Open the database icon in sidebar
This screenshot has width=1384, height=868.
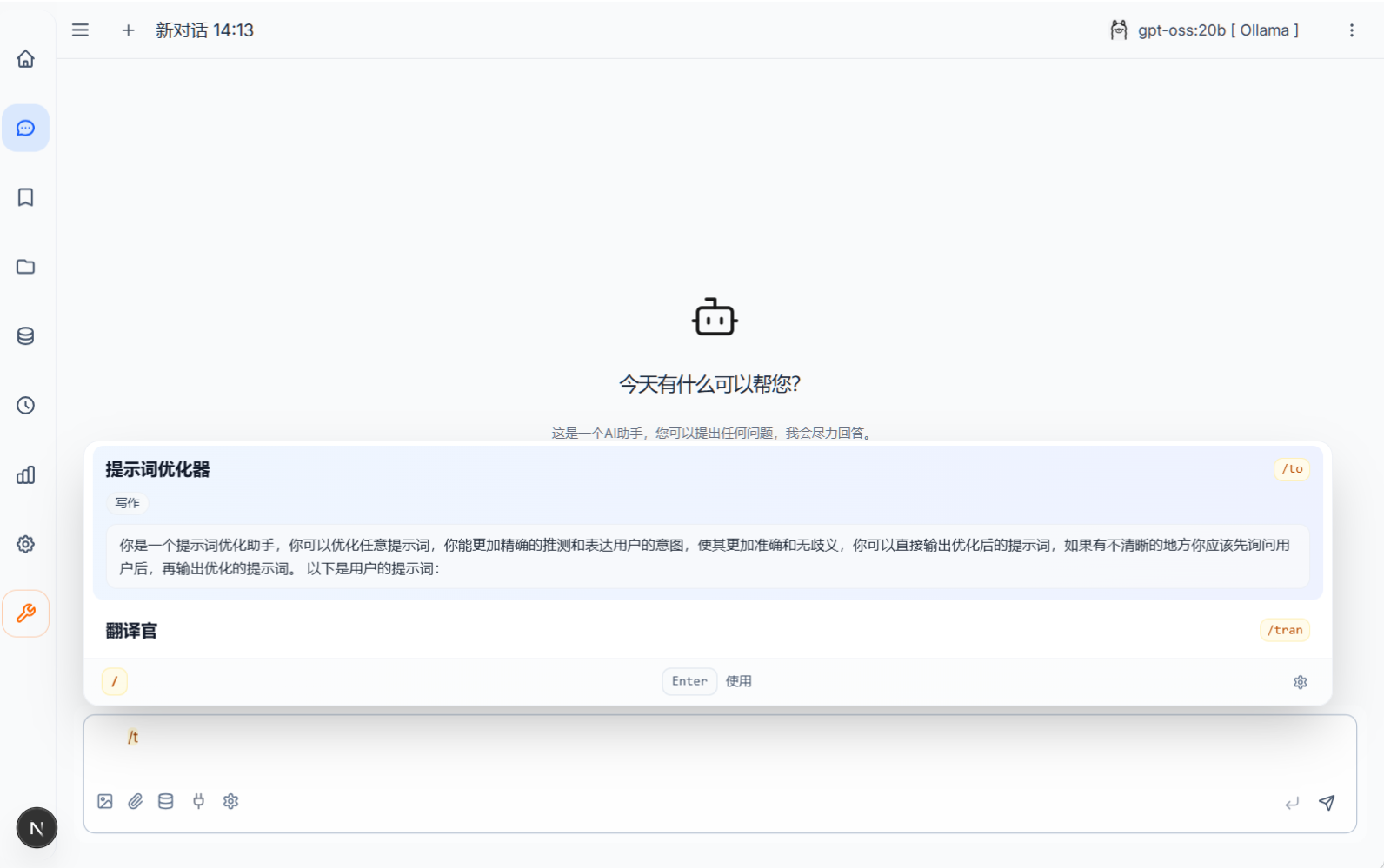pyautogui.click(x=26, y=336)
